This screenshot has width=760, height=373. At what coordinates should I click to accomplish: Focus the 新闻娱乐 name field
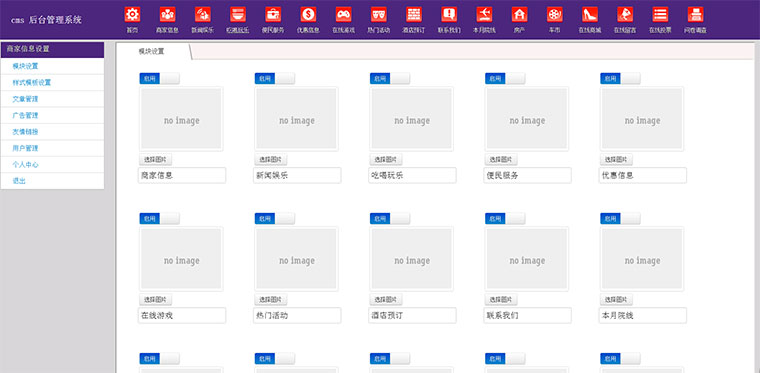click(x=297, y=175)
